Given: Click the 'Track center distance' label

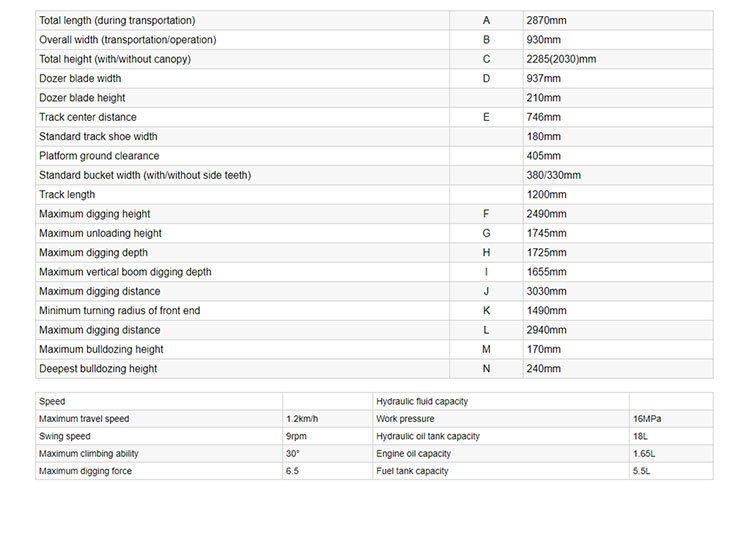Looking at the screenshot, I should click(x=88, y=117).
